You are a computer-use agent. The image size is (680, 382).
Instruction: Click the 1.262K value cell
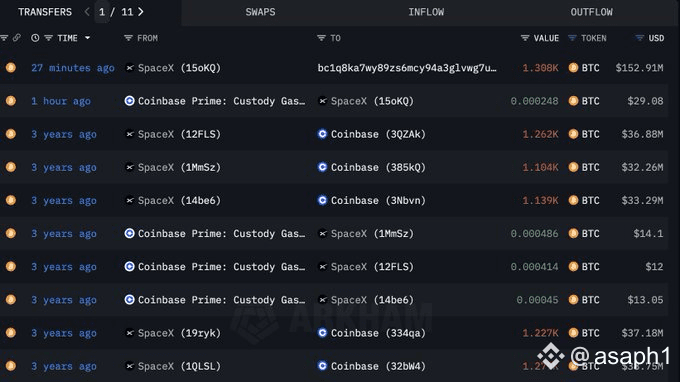(540, 134)
